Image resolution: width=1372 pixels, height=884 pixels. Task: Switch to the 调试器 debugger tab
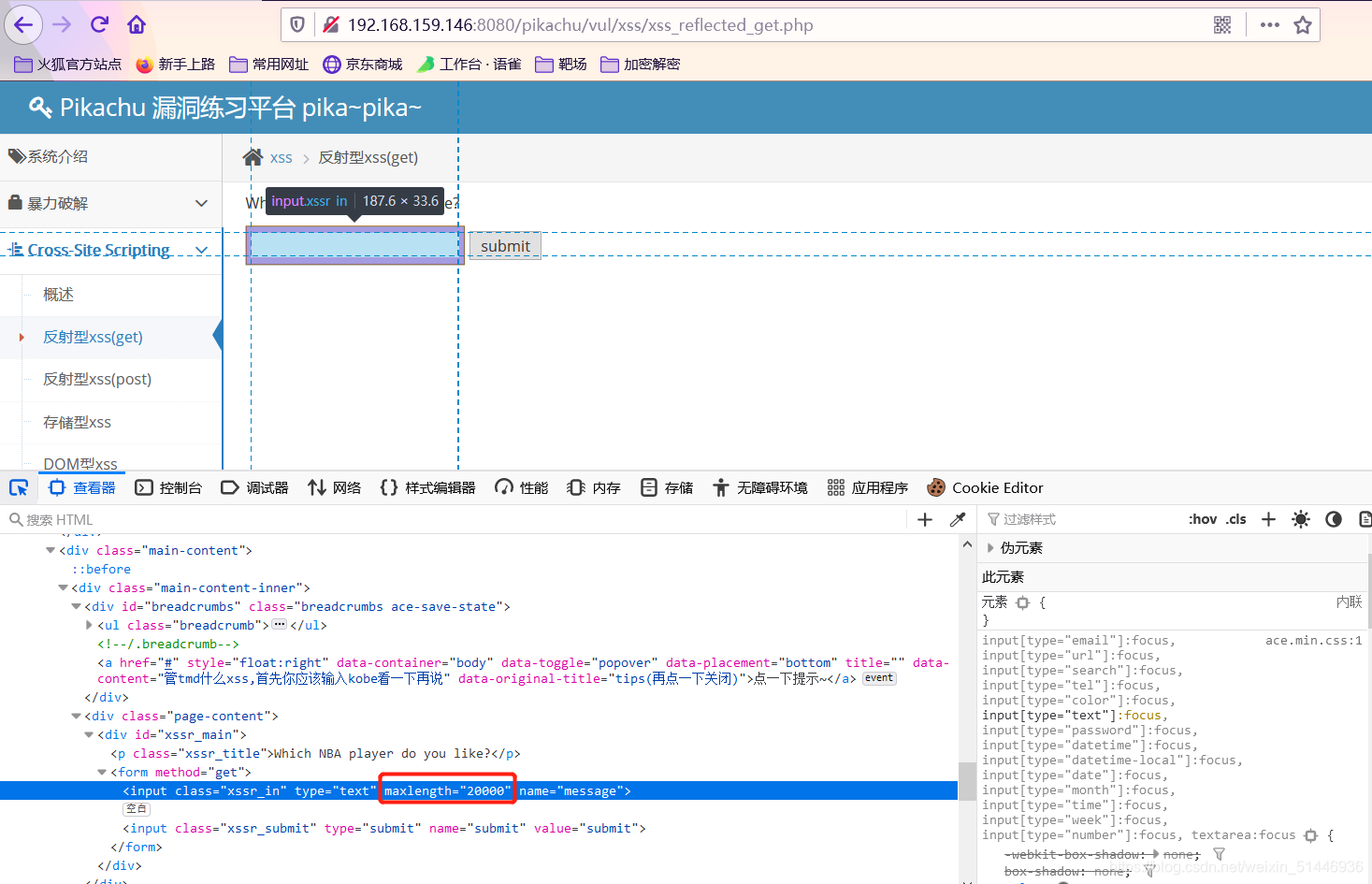coord(254,487)
